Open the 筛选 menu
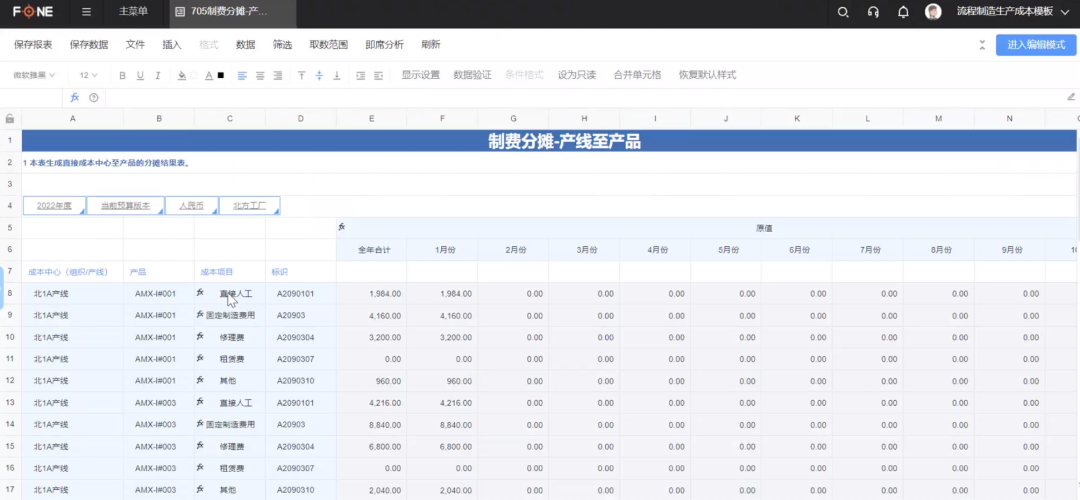 (282, 45)
